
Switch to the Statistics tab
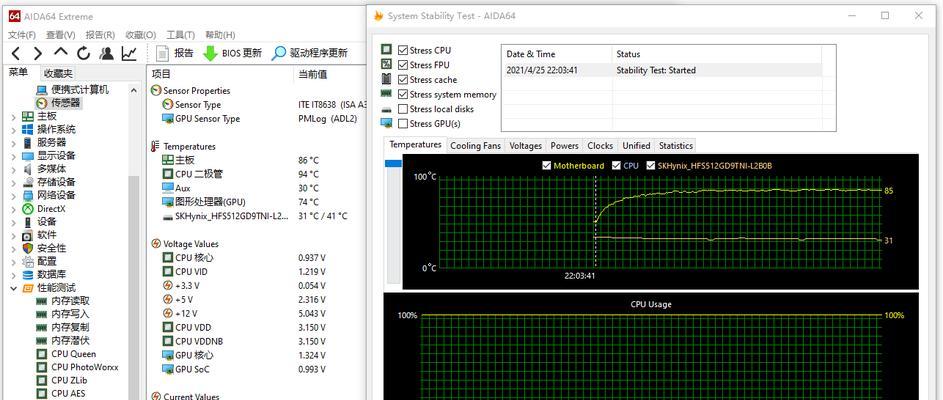(x=676, y=146)
